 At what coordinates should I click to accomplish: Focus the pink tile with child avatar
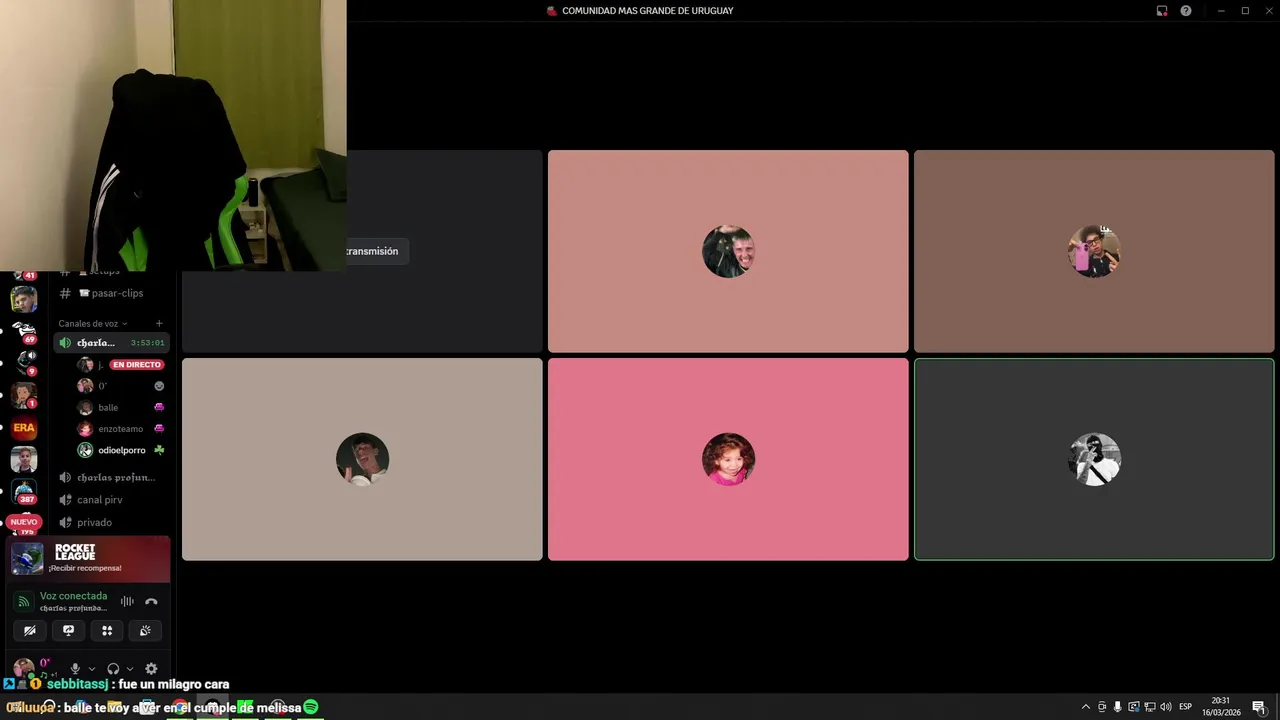pyautogui.click(x=728, y=459)
